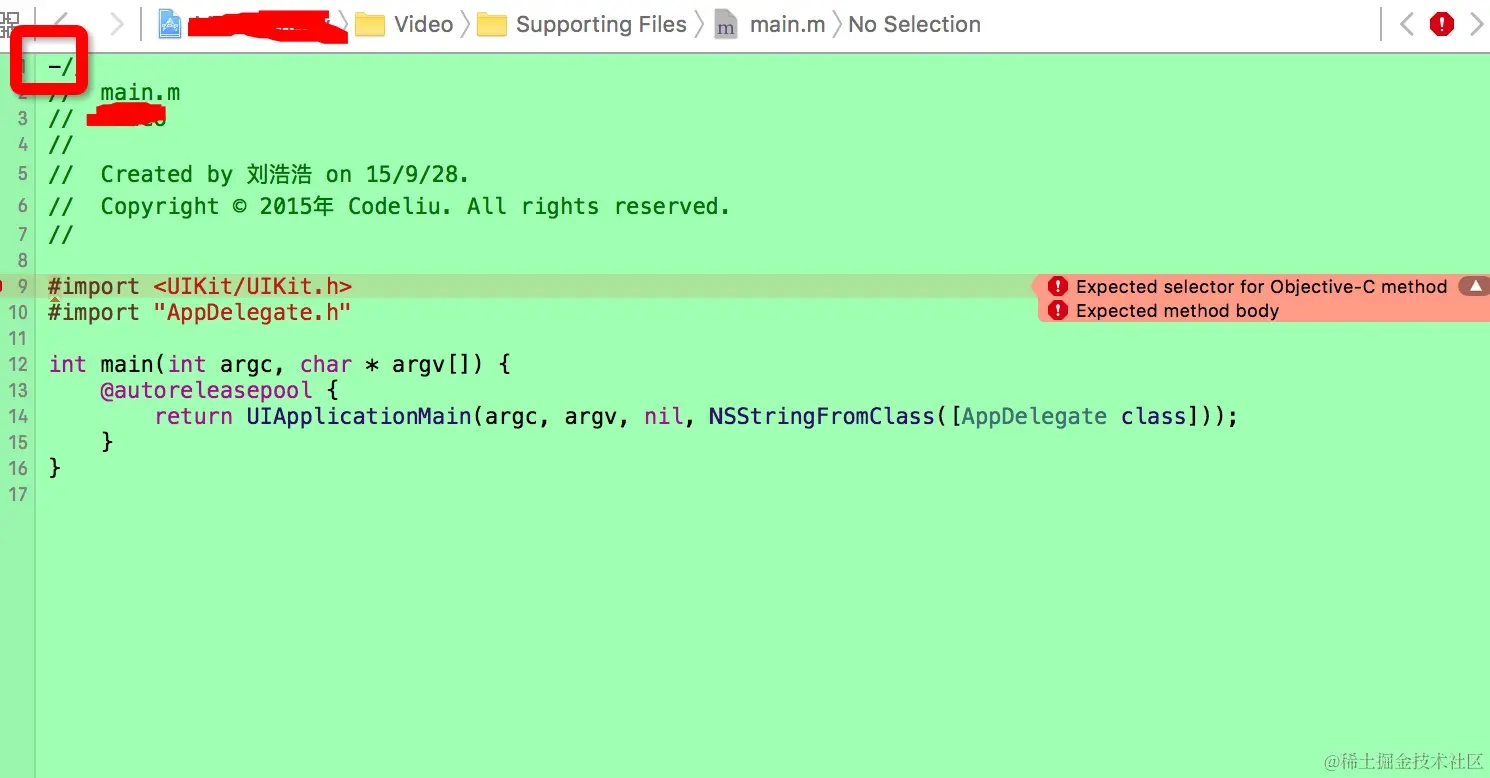Click red error icon beside Expected method body
The height and width of the screenshot is (778, 1490).
pyautogui.click(x=1058, y=311)
